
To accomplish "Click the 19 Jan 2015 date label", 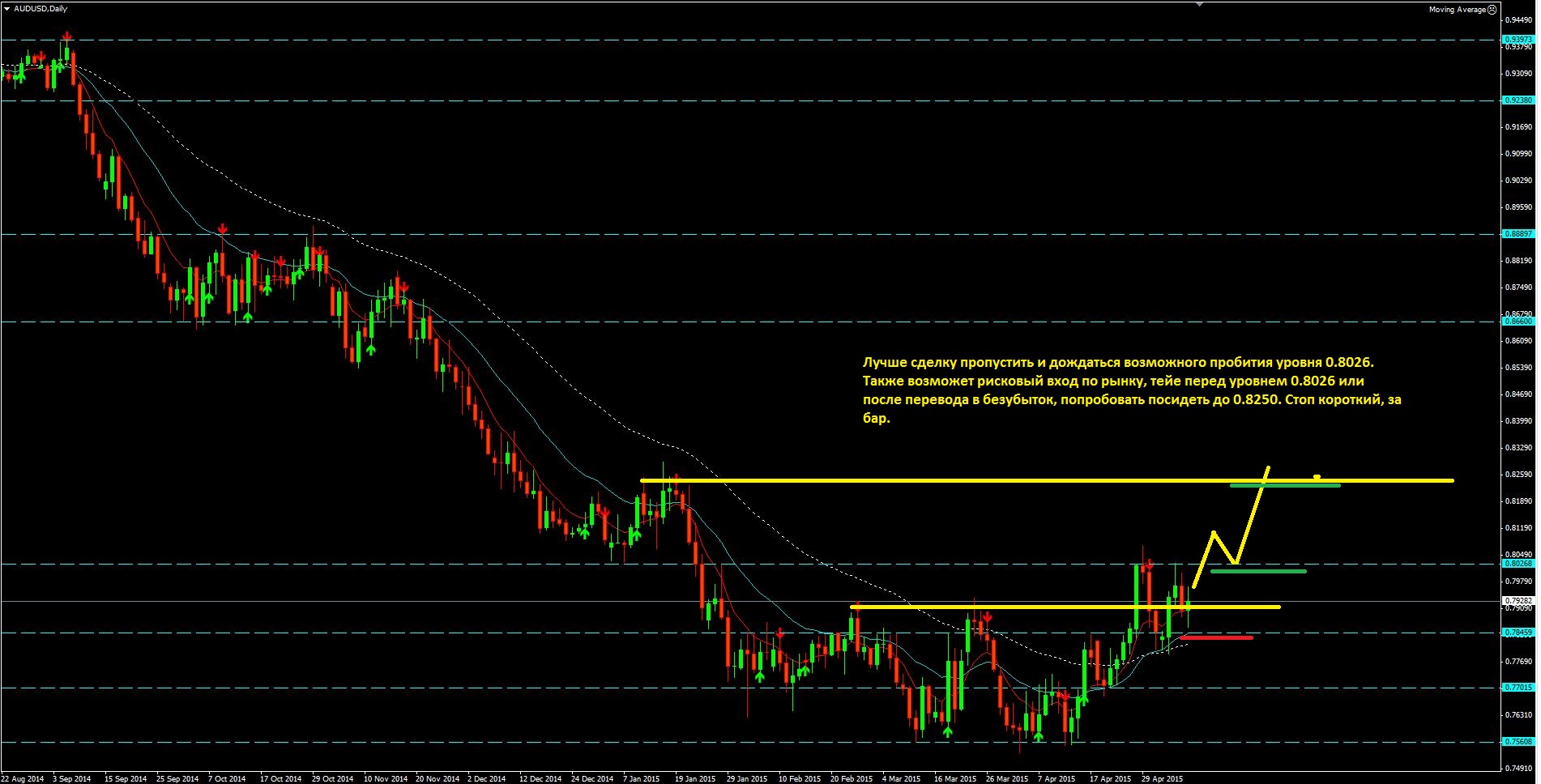I will point(695,778).
